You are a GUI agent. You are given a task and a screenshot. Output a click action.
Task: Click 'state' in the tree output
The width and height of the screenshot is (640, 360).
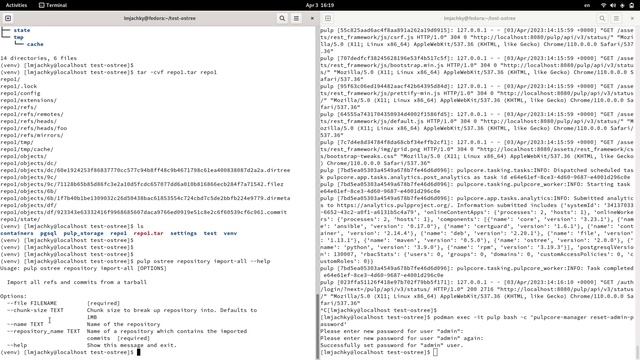22,30
